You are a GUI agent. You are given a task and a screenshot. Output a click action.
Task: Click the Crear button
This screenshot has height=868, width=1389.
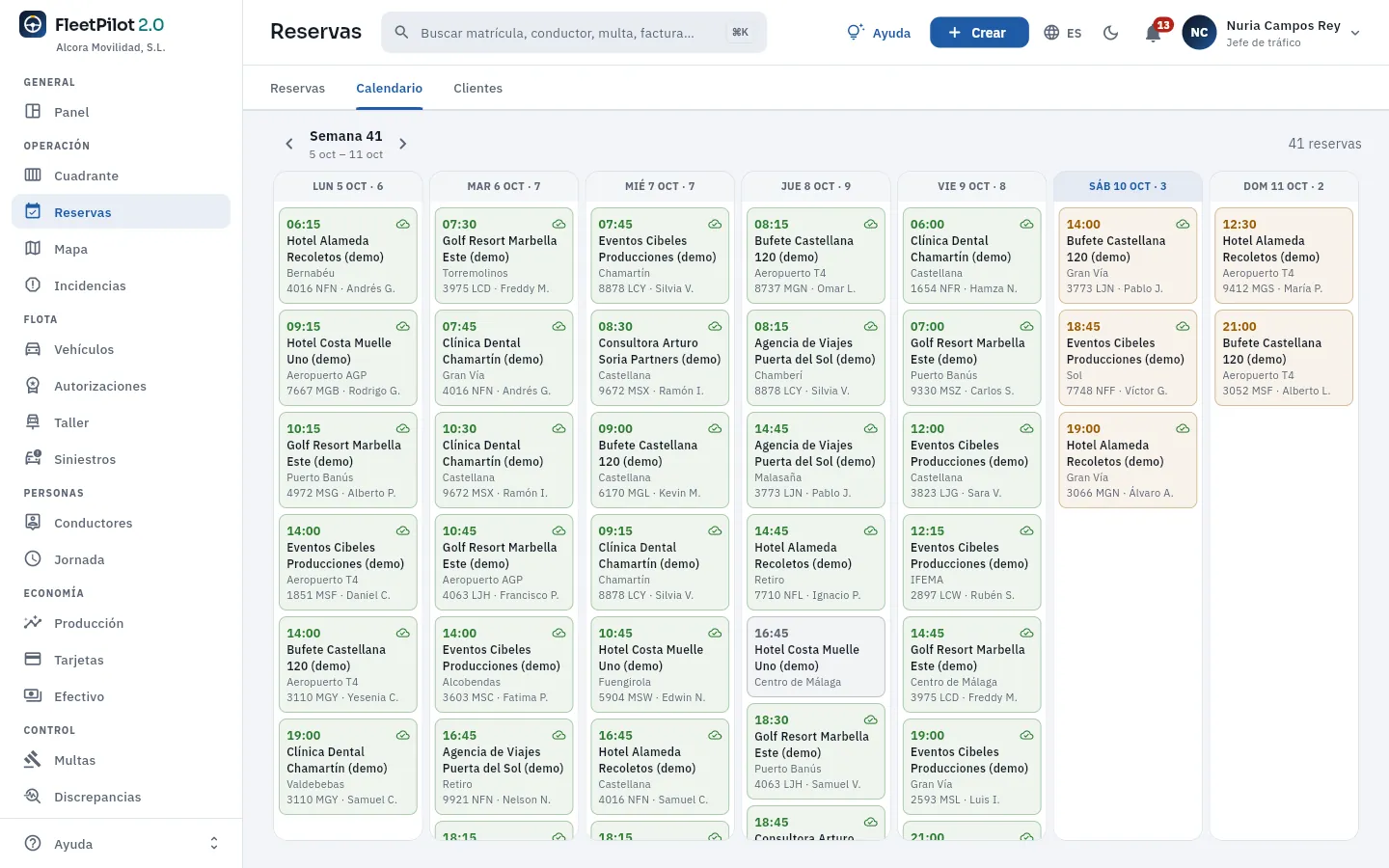[979, 33]
